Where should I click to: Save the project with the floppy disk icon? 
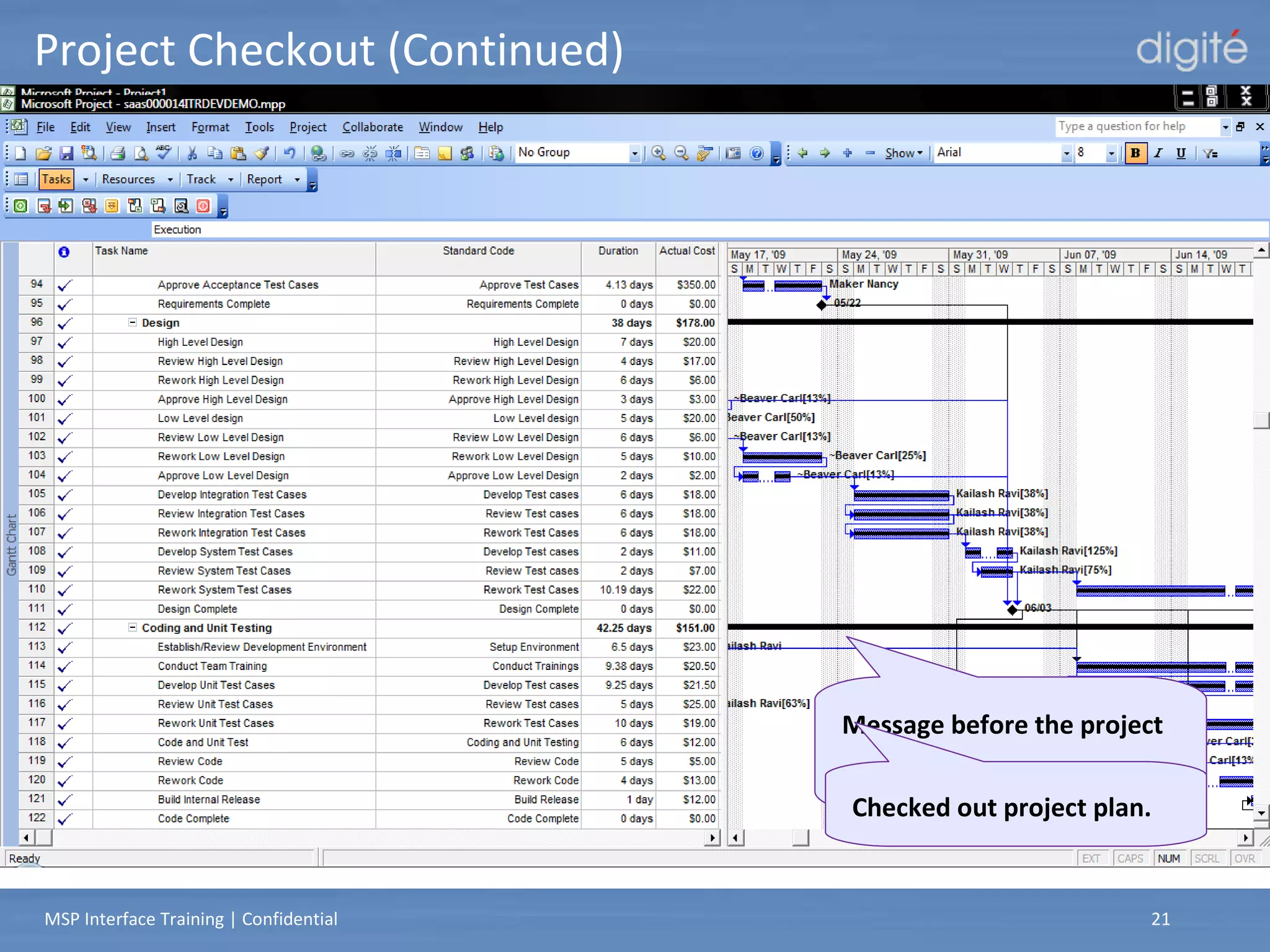pyautogui.click(x=66, y=153)
